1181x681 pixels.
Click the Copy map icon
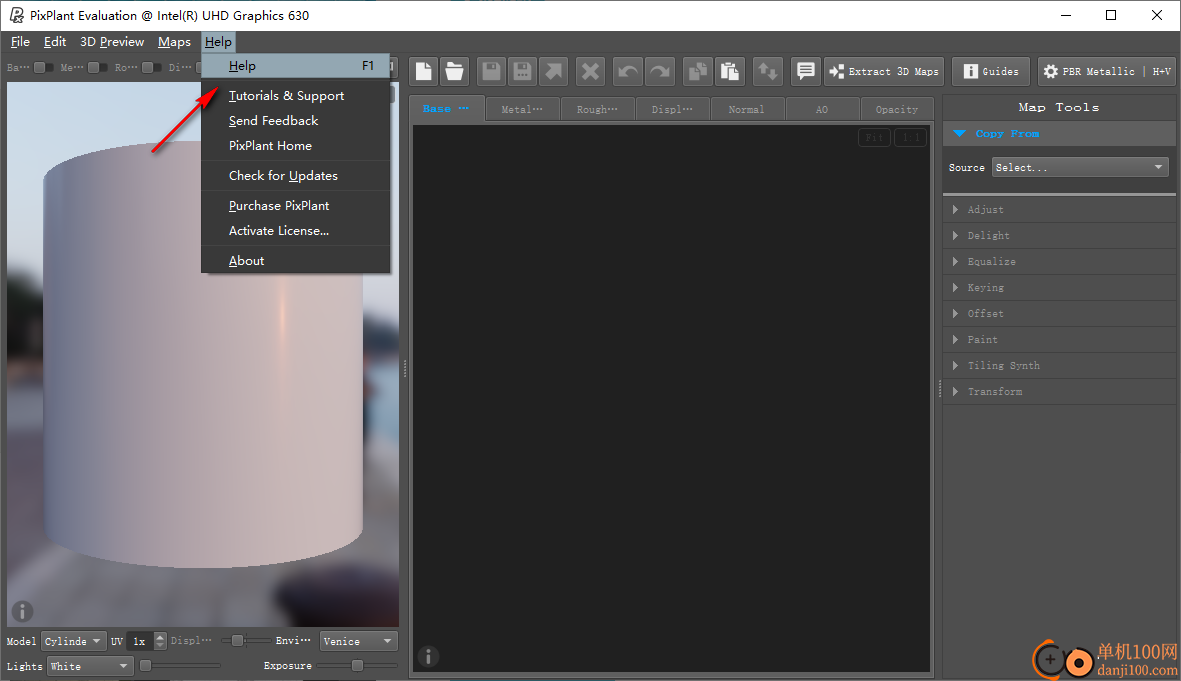[x=698, y=72]
